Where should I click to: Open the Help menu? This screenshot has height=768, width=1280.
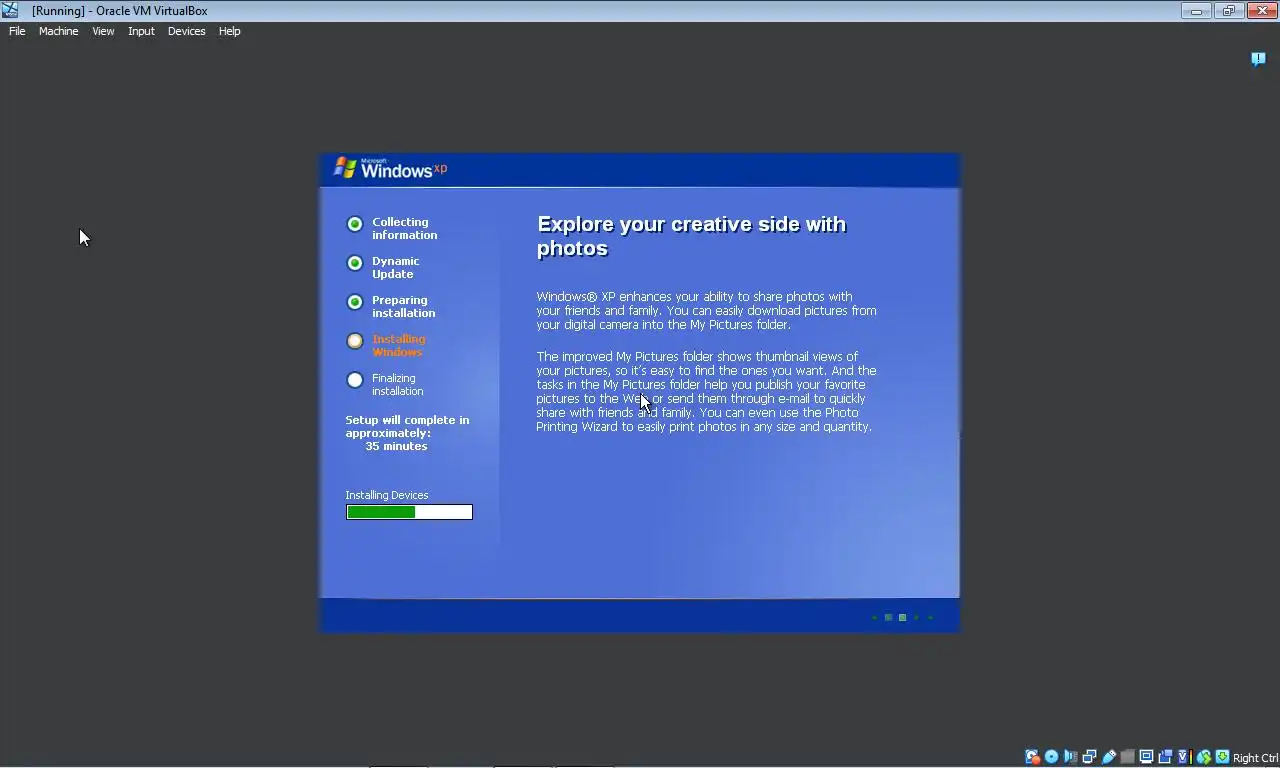coord(229,31)
